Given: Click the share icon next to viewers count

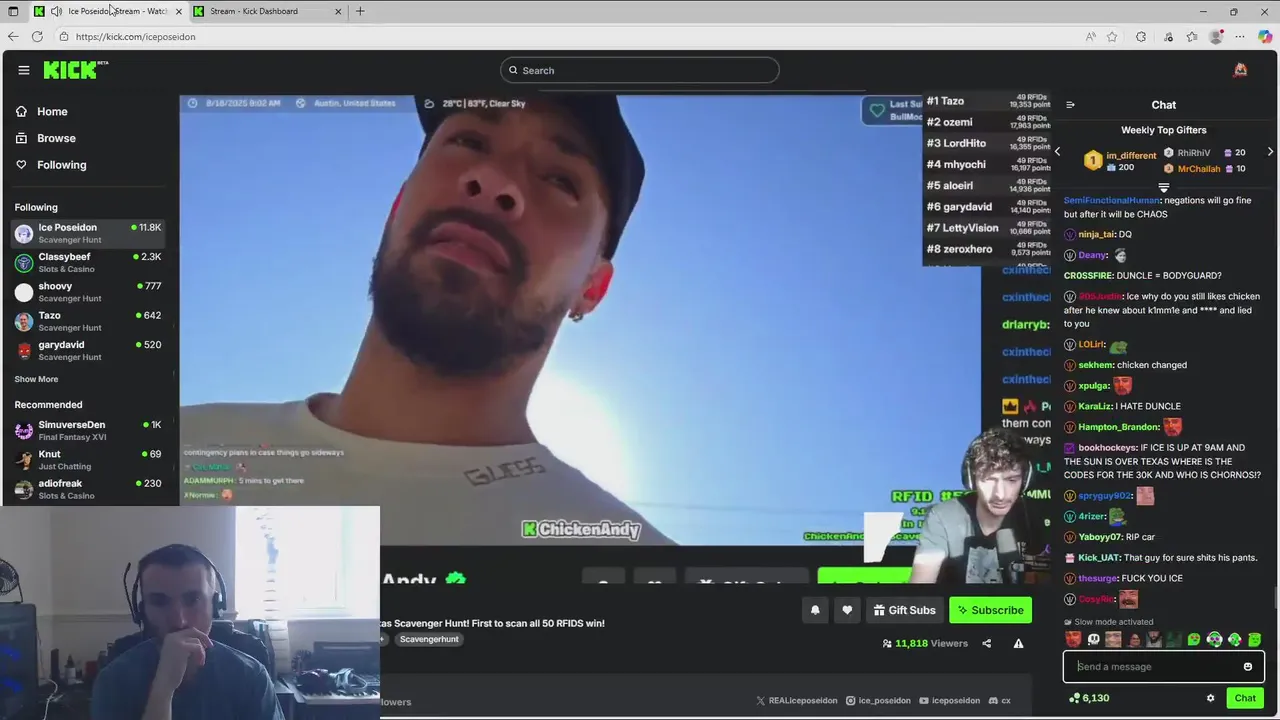Looking at the screenshot, I should tap(987, 643).
